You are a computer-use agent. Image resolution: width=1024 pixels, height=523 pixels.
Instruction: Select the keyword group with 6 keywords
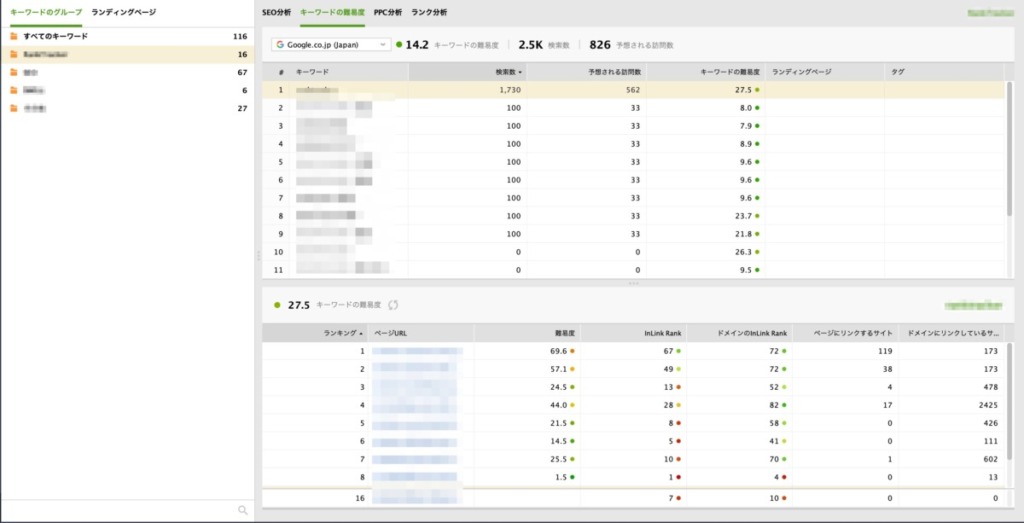pos(127,91)
